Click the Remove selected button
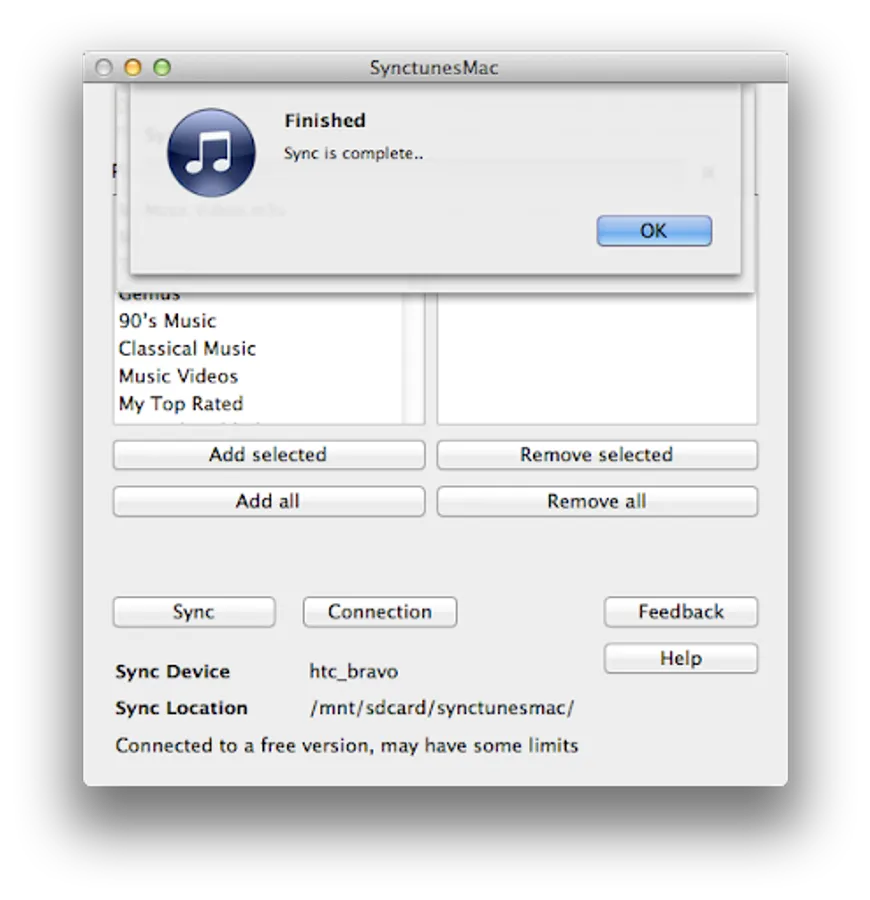Screen dimensions: 870x900 click(597, 455)
